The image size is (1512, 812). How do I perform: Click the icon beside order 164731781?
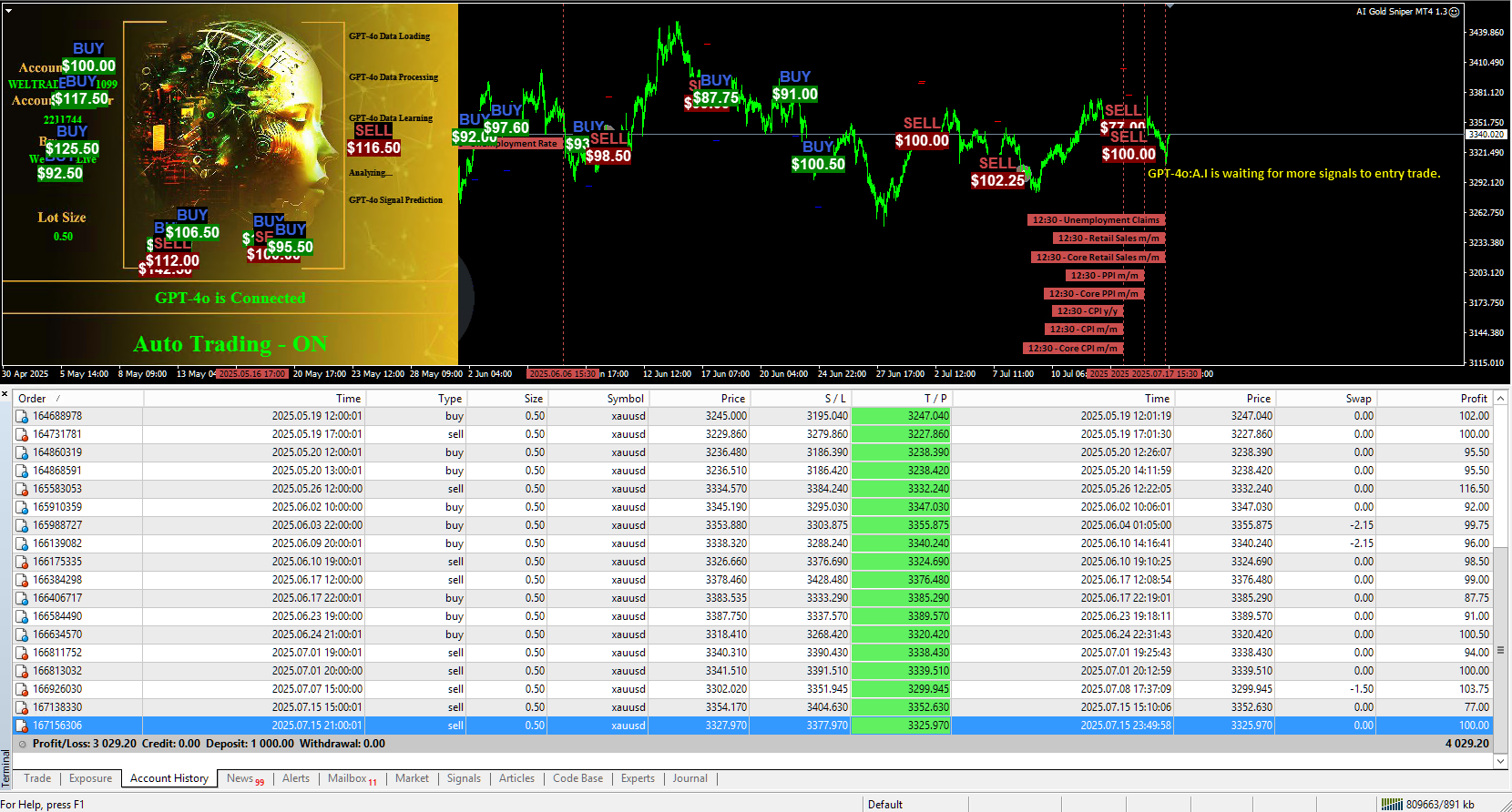point(22,434)
